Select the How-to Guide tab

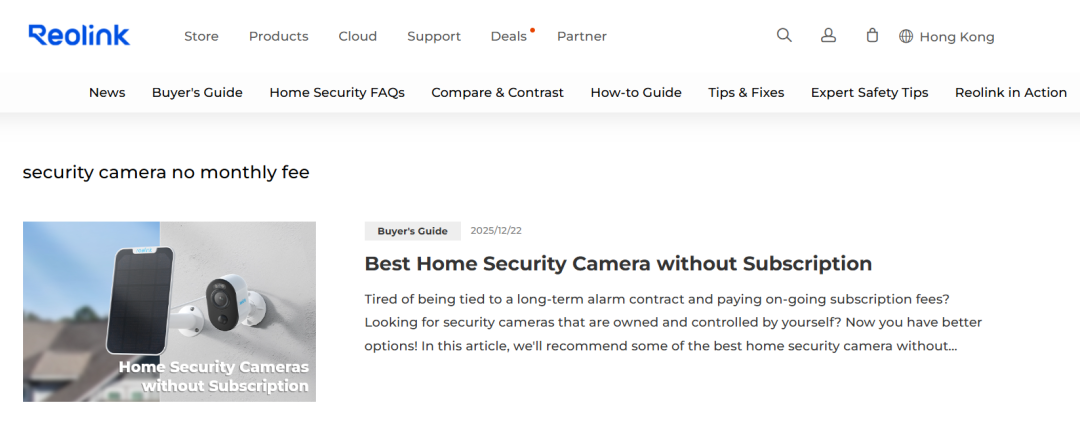coord(636,92)
